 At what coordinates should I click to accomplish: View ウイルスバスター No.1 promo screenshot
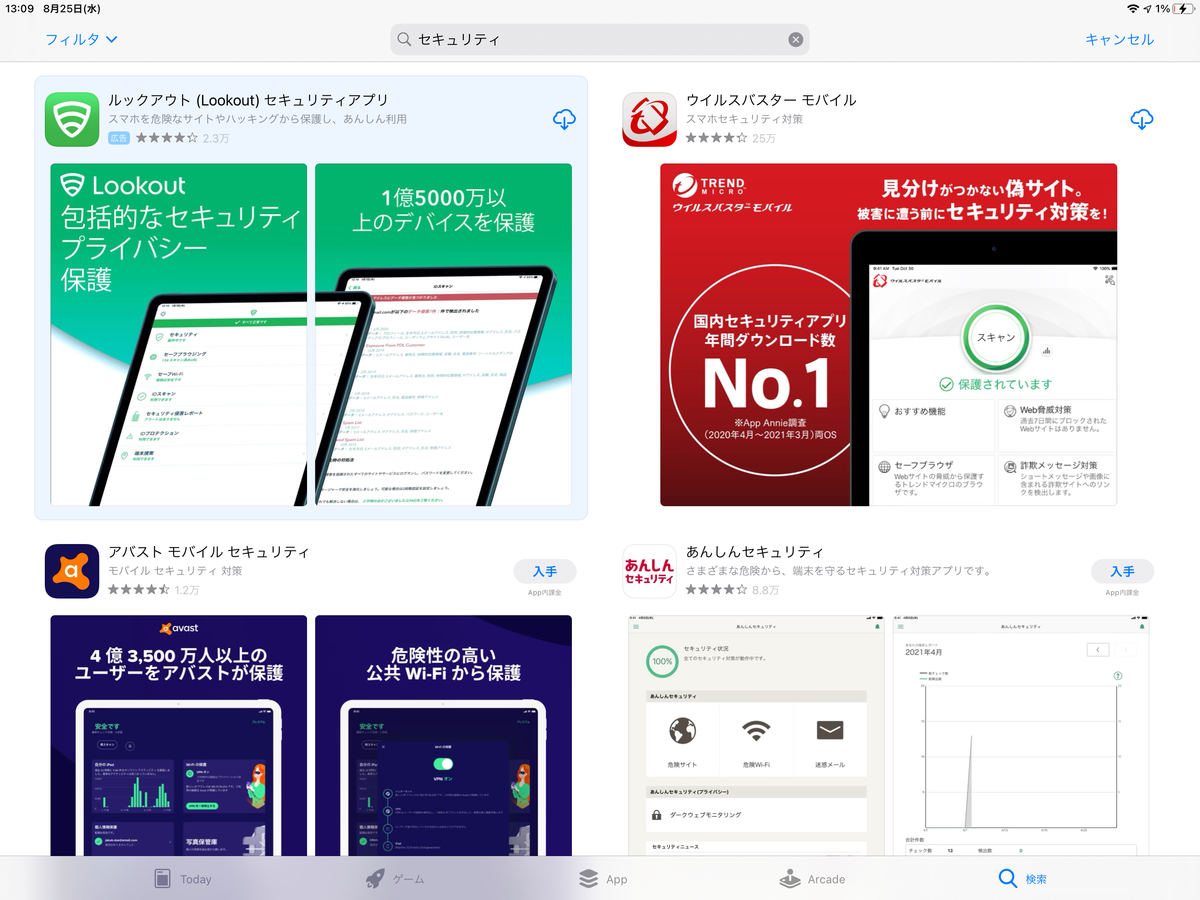[888, 335]
